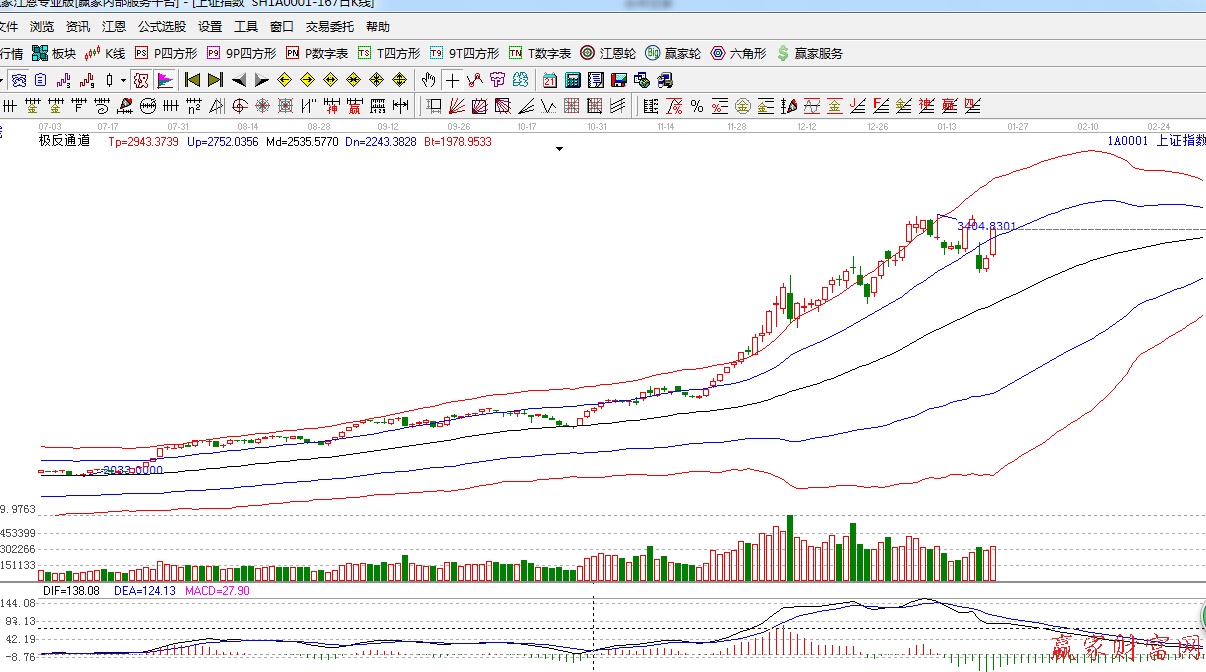Toggle the crosshair cursor button
1206x672 pixels.
pos(452,80)
